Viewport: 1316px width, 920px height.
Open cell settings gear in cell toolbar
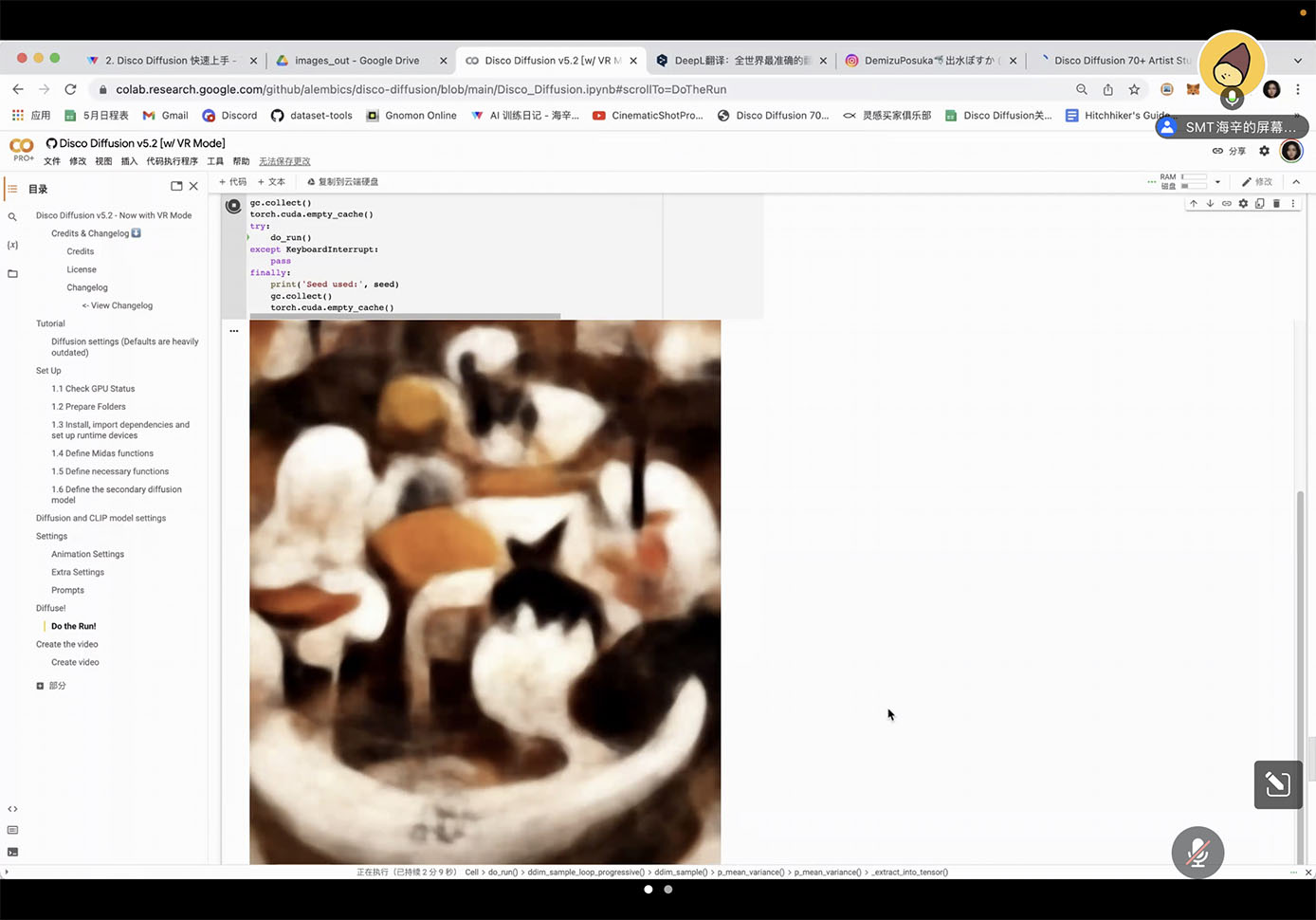point(1243,203)
